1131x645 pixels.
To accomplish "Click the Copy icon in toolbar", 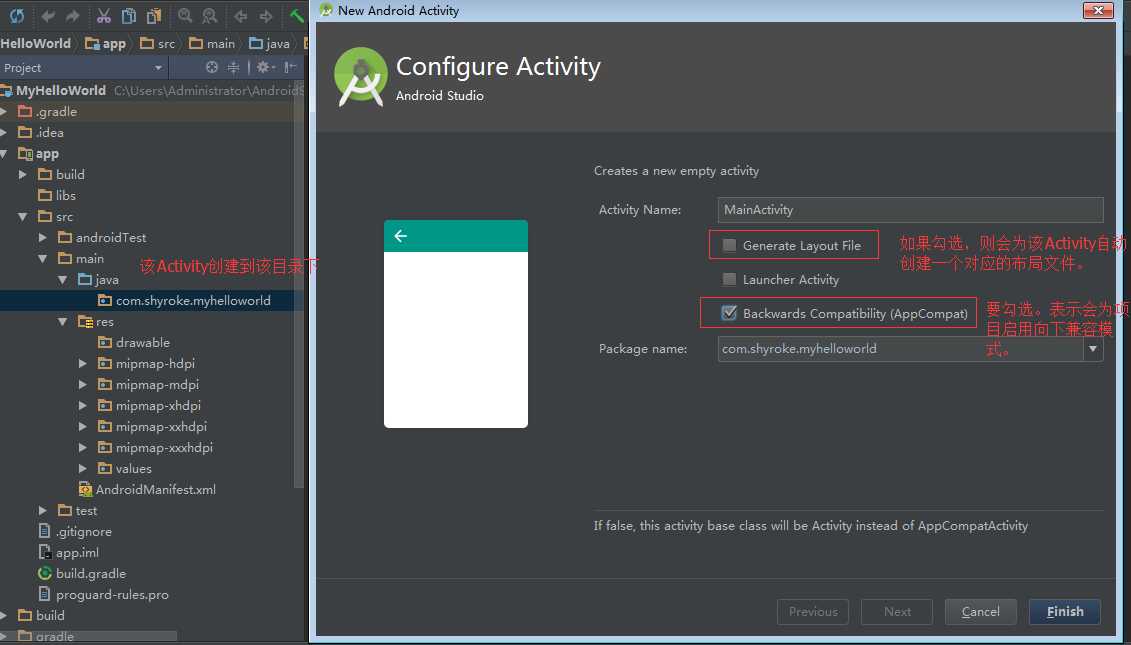I will pyautogui.click(x=128, y=16).
